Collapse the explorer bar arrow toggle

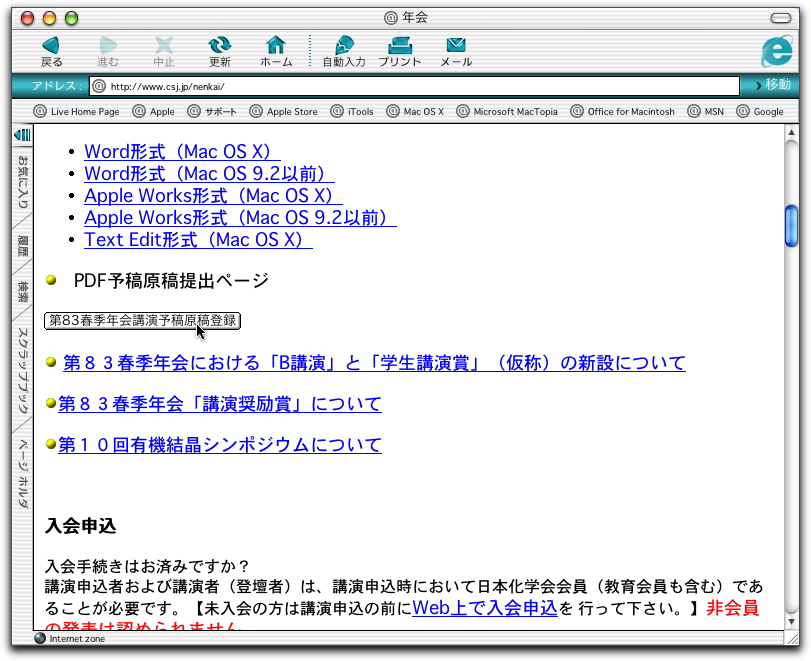click(22, 135)
